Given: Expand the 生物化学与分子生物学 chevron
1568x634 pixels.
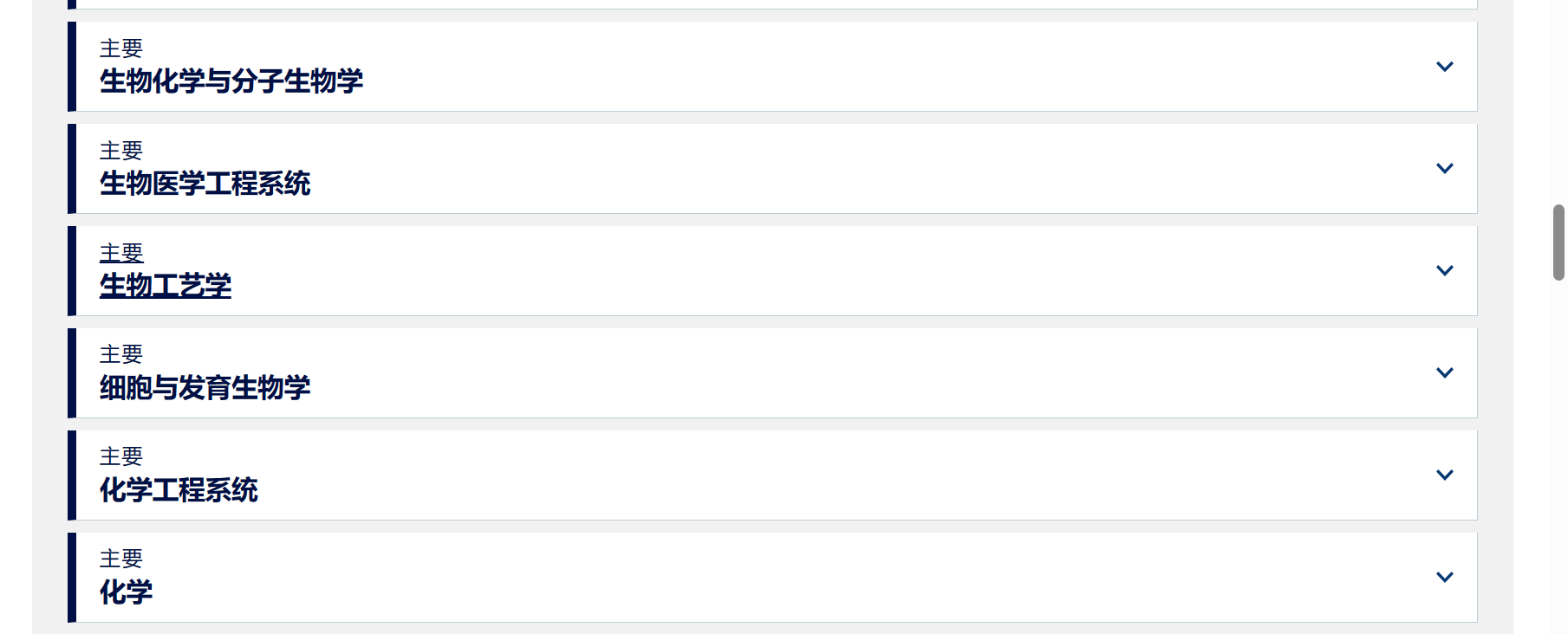Looking at the screenshot, I should pyautogui.click(x=1444, y=67).
